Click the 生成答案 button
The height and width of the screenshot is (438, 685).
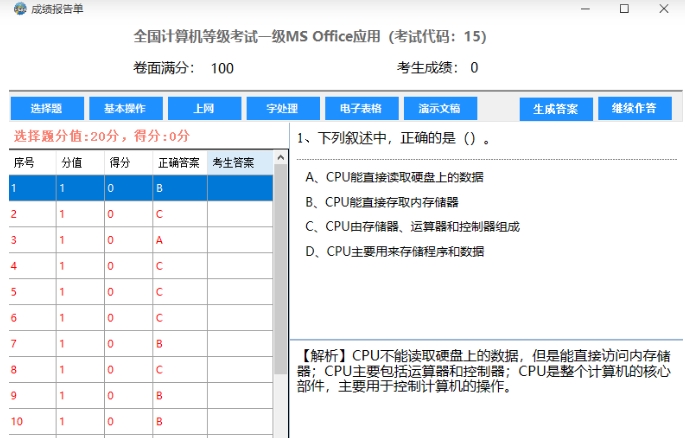pos(556,109)
